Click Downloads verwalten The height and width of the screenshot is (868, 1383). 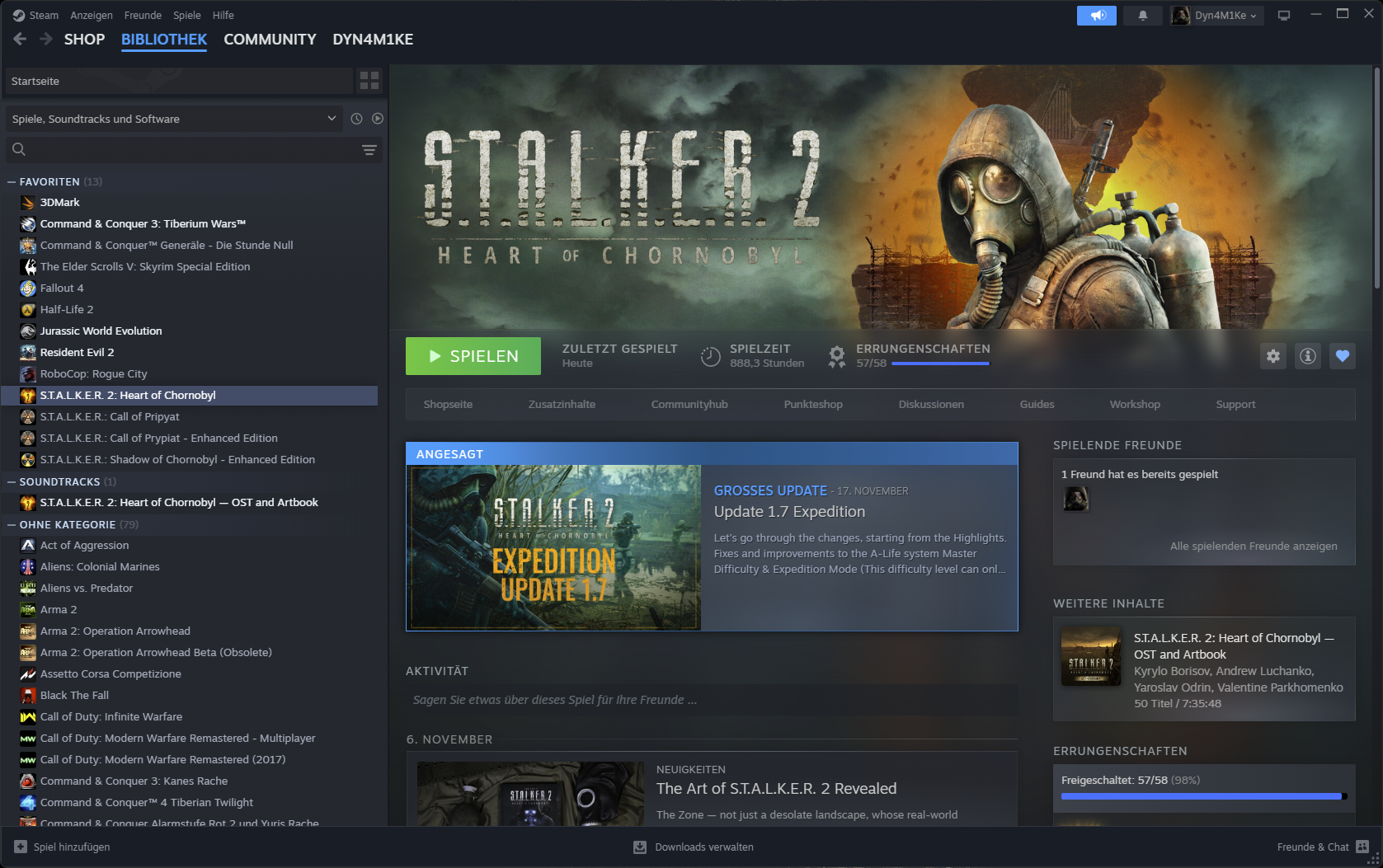(704, 847)
